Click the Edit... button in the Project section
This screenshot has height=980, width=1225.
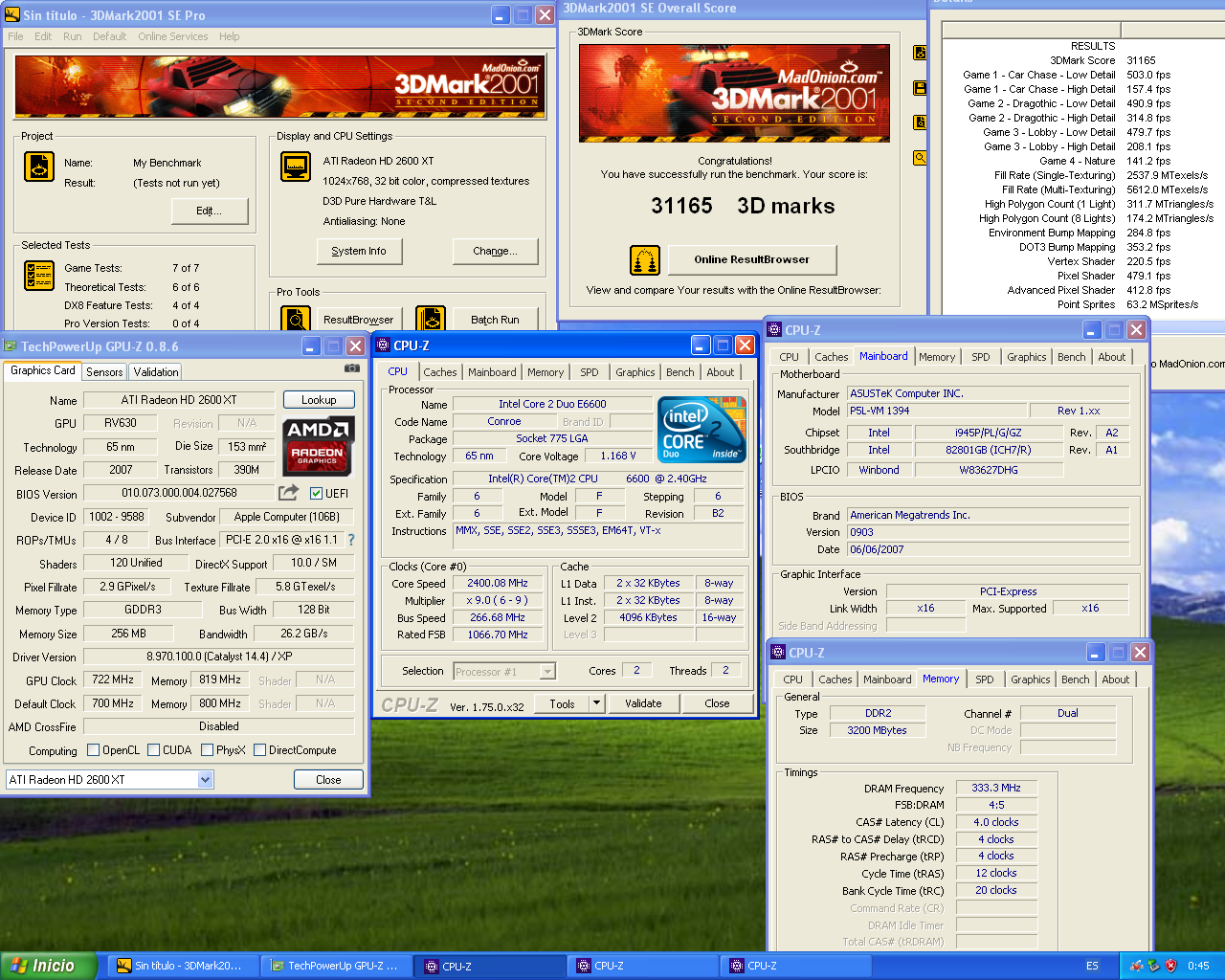(210, 211)
